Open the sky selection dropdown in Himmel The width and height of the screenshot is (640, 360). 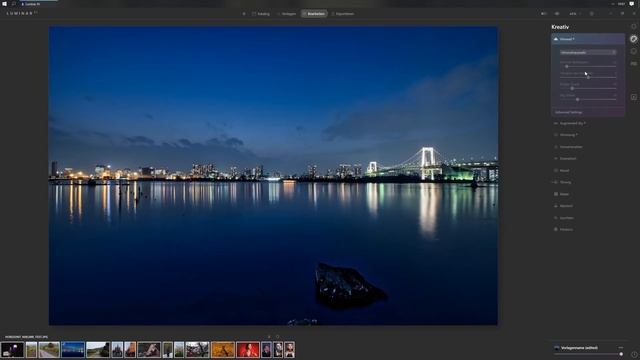(588, 52)
